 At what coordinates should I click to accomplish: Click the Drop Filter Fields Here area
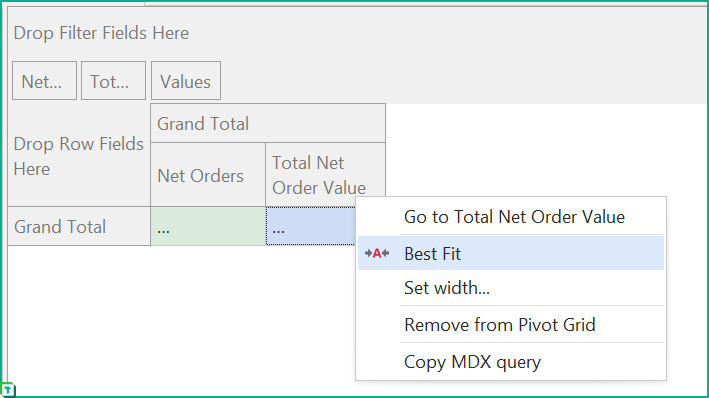pos(357,33)
